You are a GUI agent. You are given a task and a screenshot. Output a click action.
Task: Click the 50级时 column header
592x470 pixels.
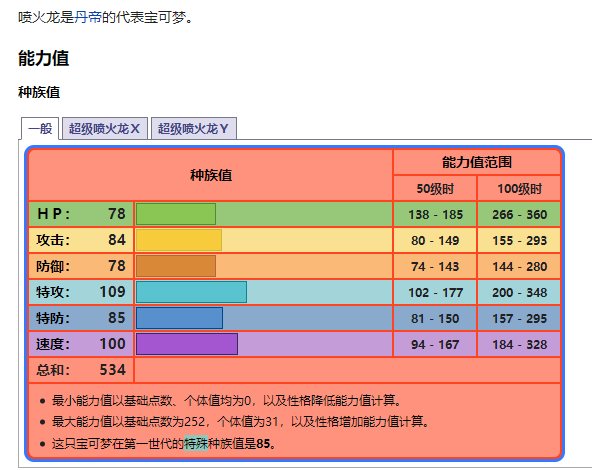(435, 188)
